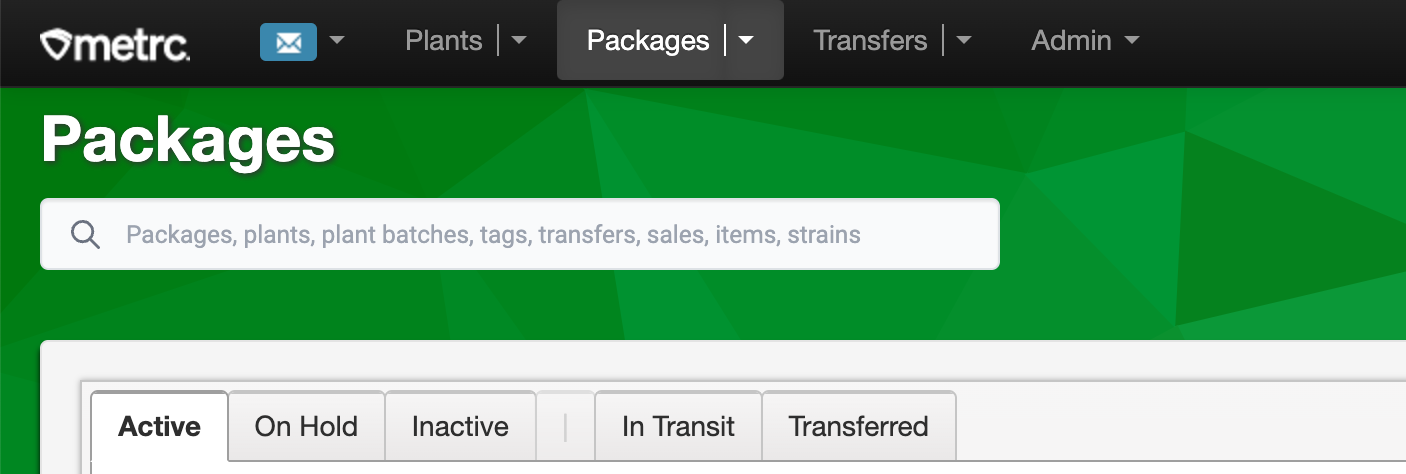View the Transferred tab
Viewport: 1406px width, 474px height.
[x=858, y=427]
